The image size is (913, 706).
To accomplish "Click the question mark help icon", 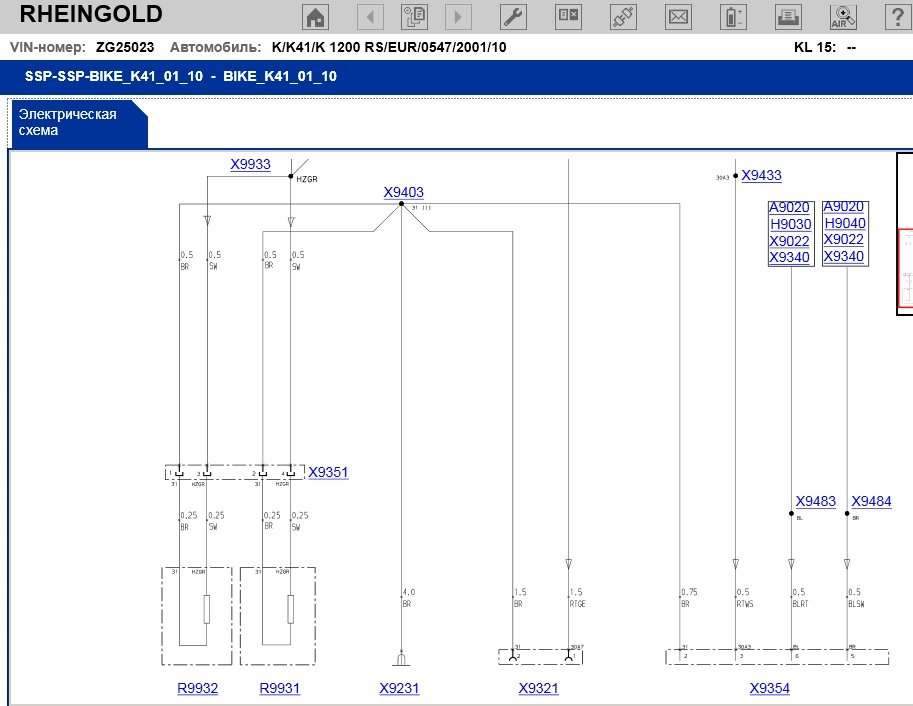I will [x=896, y=16].
